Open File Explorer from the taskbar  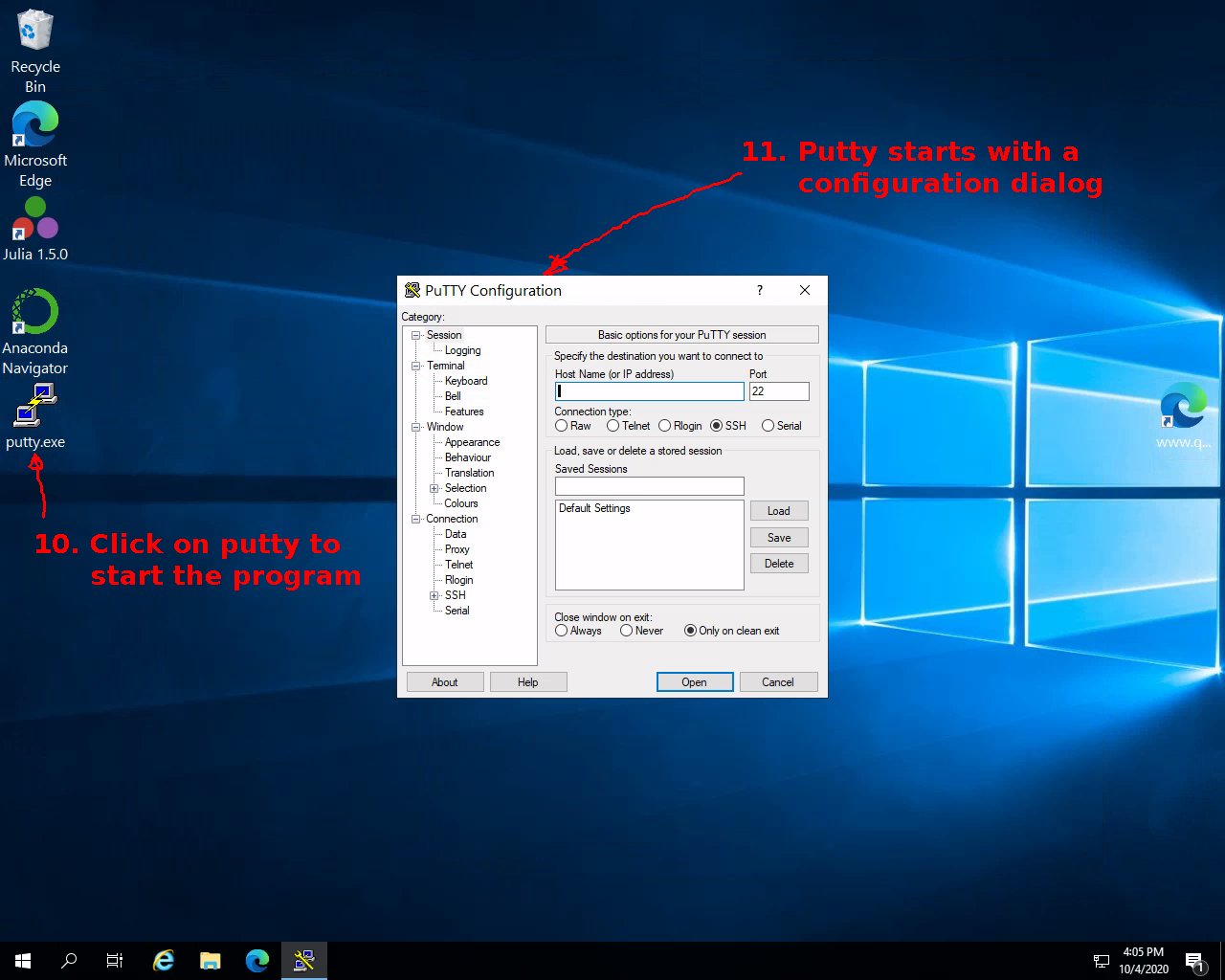(211, 961)
